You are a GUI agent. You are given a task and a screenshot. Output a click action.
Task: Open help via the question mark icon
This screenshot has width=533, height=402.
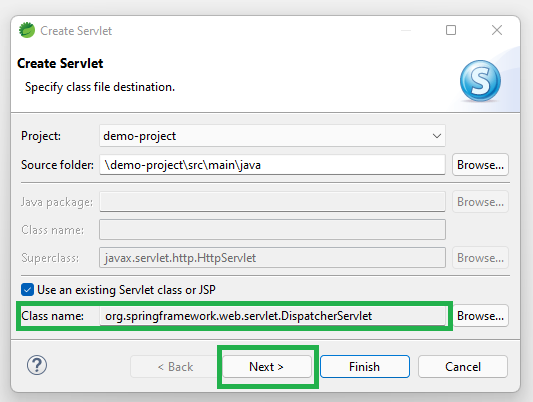(x=37, y=366)
